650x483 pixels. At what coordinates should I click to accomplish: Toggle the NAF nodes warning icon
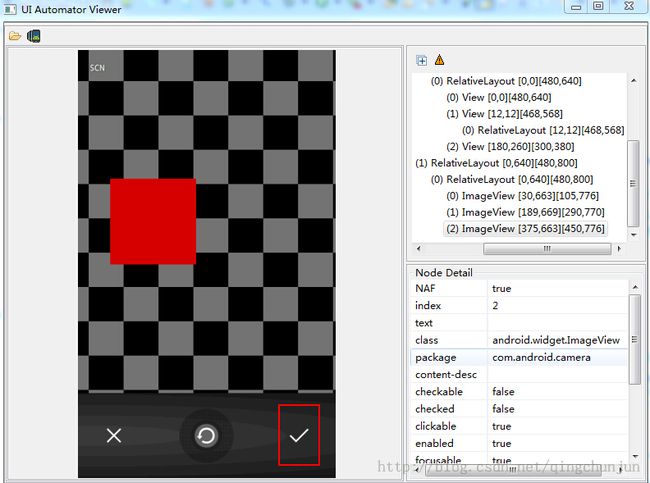[439, 60]
